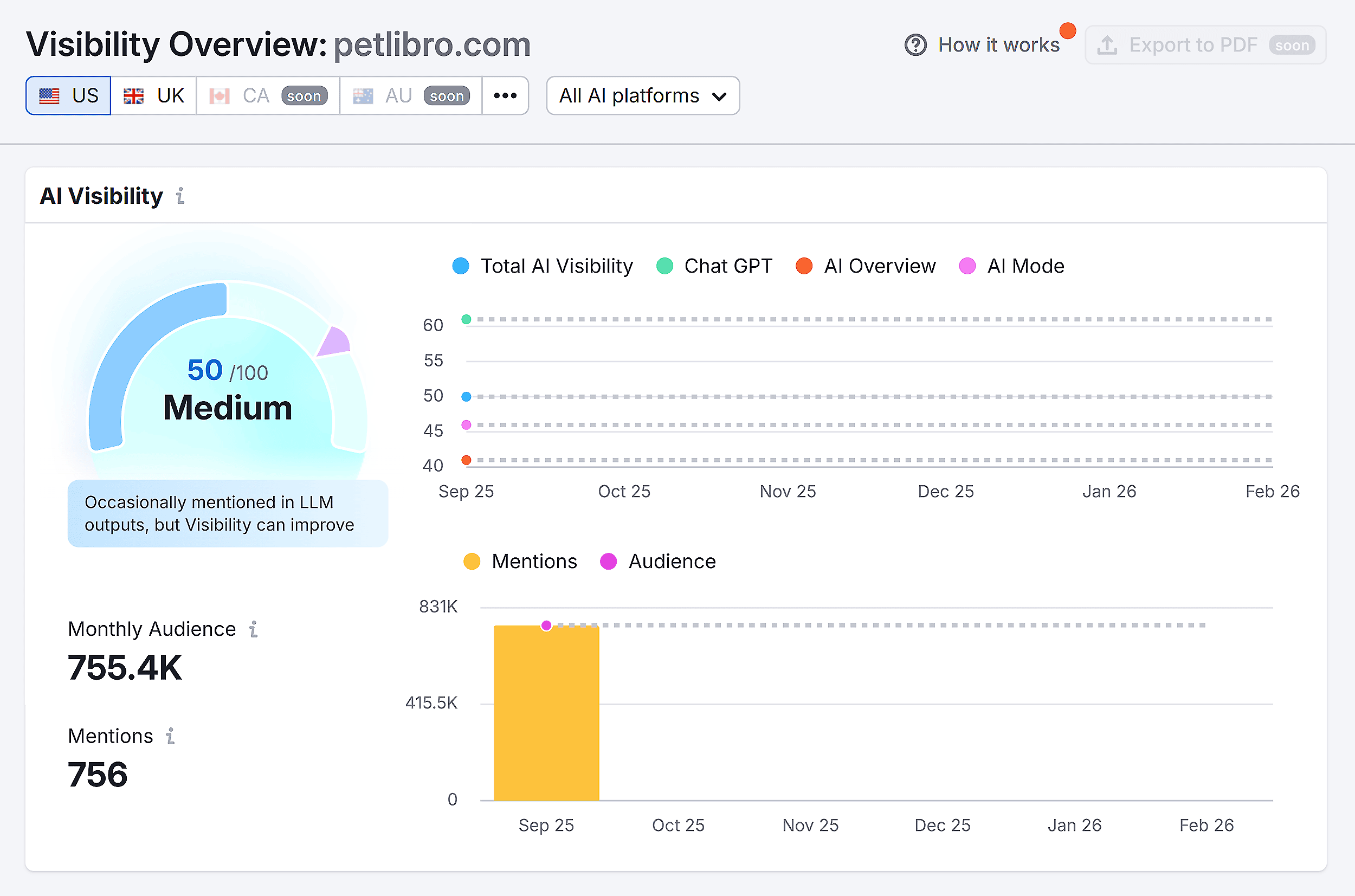The width and height of the screenshot is (1355, 896).
Task: Click the info icon next to Mentions
Action: click(170, 737)
